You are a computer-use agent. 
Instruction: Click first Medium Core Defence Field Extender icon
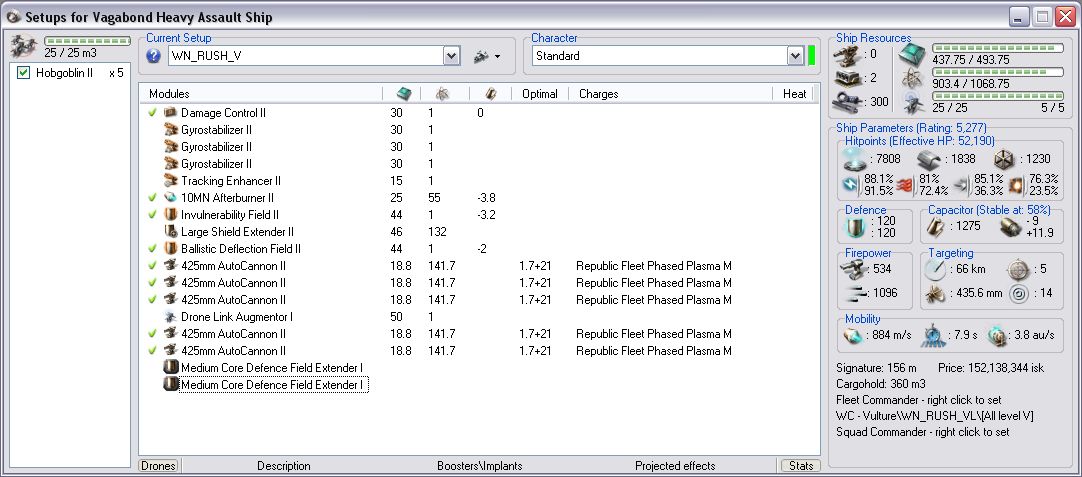tap(171, 367)
